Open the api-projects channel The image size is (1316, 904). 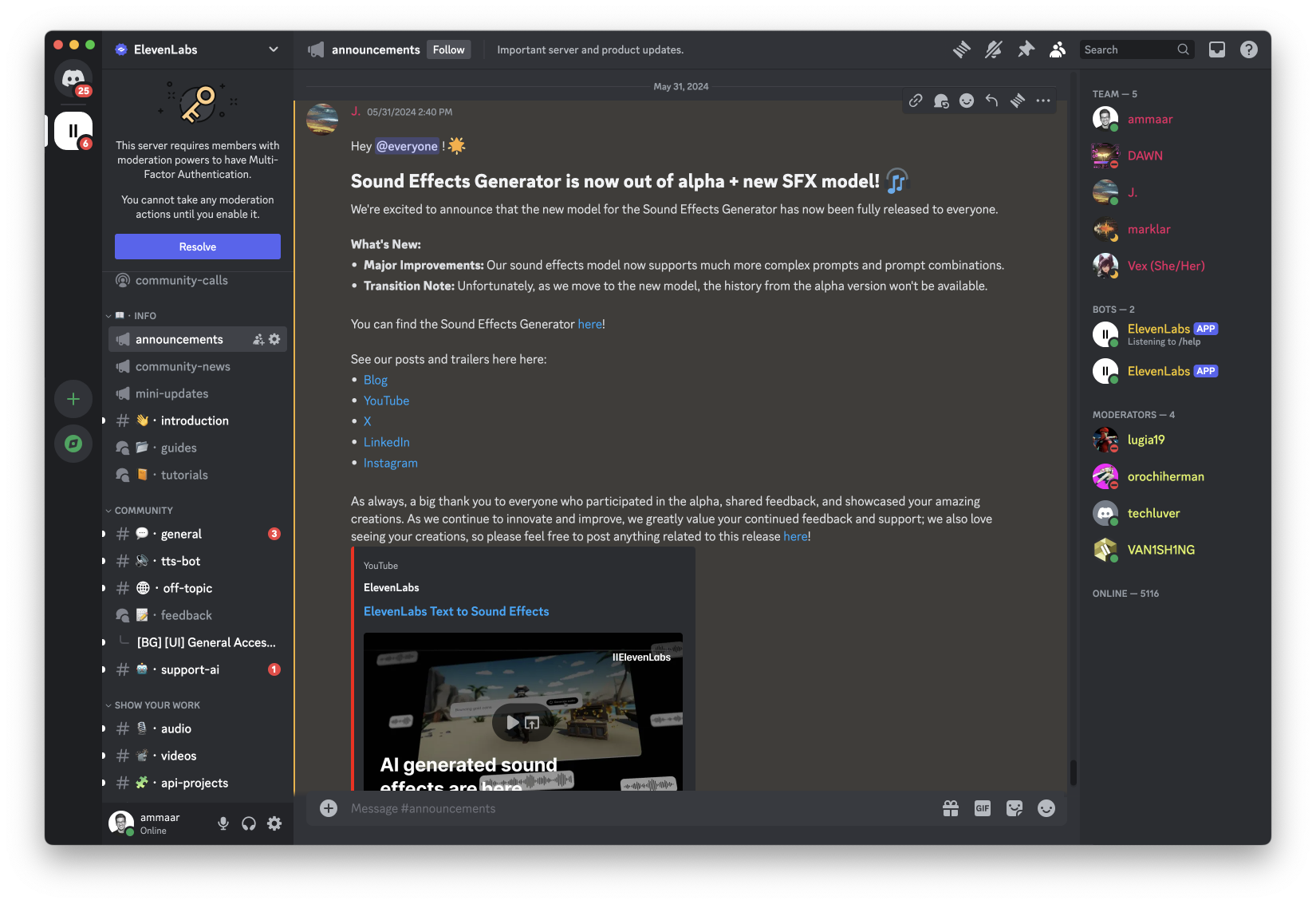[x=198, y=784]
